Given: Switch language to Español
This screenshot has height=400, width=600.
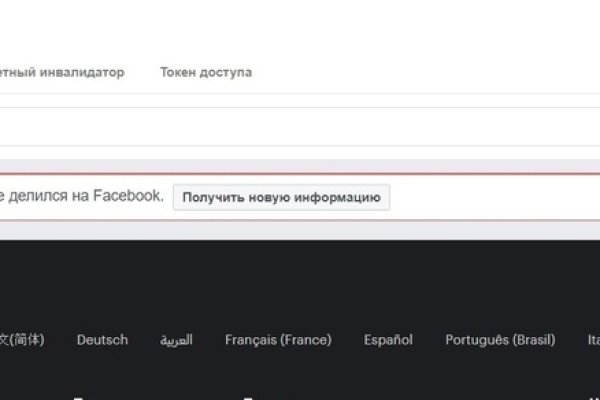Looking at the screenshot, I should [x=388, y=340].
